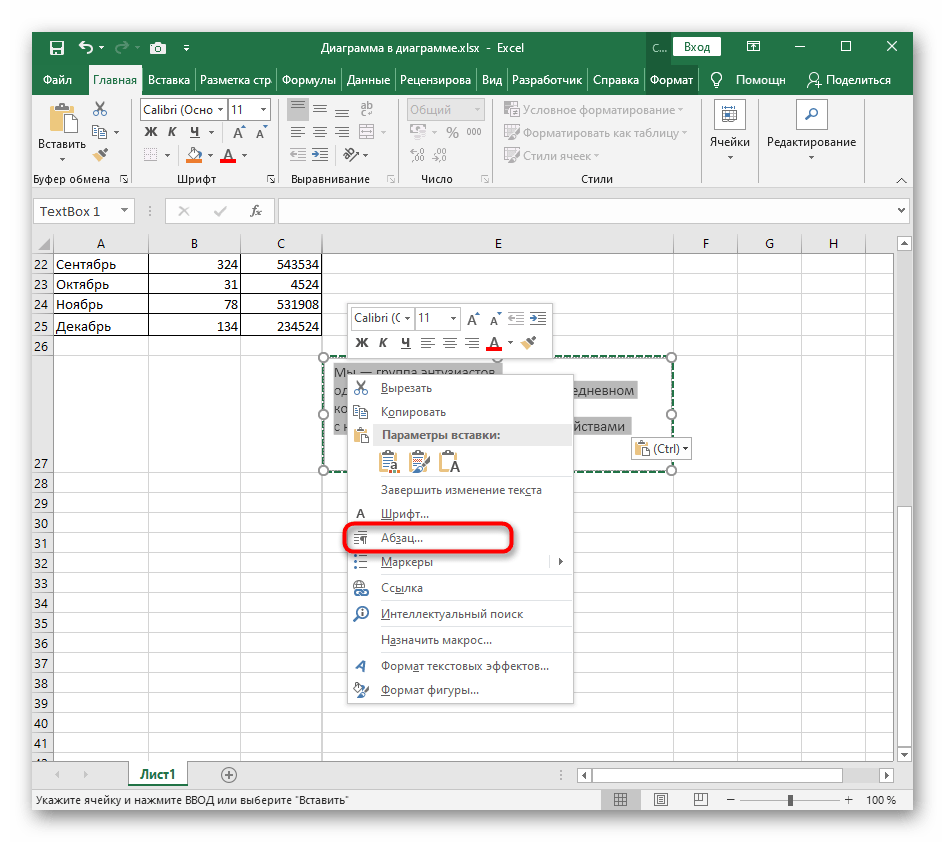
Task: Click the Save icon in the title bar
Action: [56, 47]
